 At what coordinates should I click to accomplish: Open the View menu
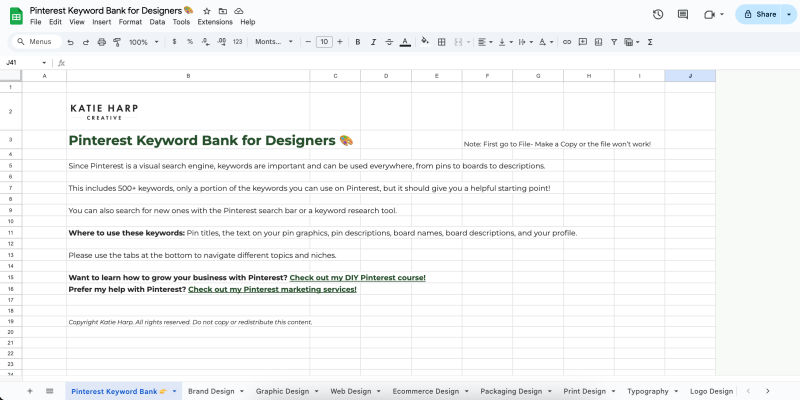click(x=77, y=22)
